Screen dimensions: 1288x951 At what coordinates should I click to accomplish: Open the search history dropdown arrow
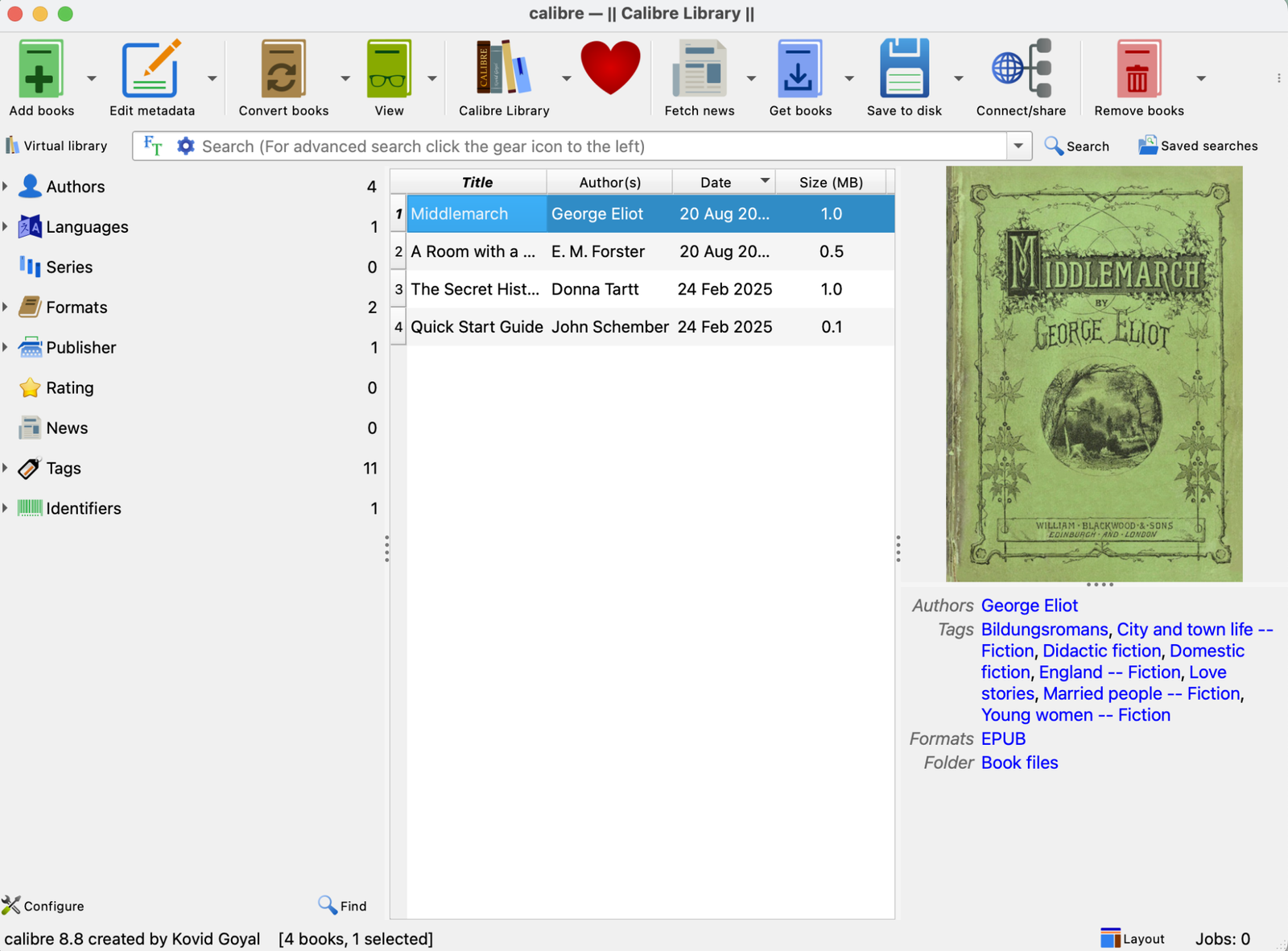pyautogui.click(x=1018, y=146)
